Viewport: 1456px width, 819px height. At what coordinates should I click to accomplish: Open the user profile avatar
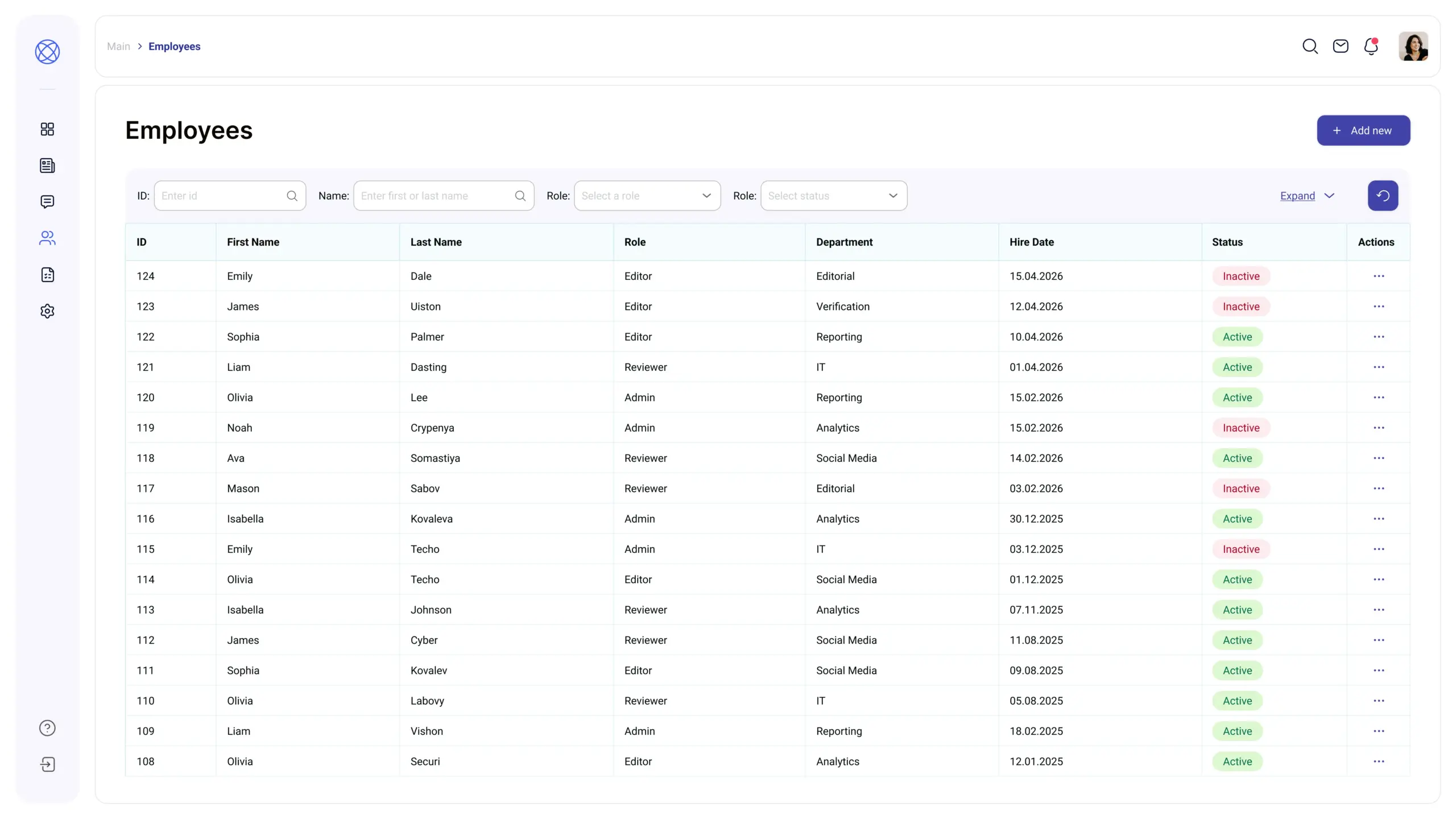tap(1413, 46)
